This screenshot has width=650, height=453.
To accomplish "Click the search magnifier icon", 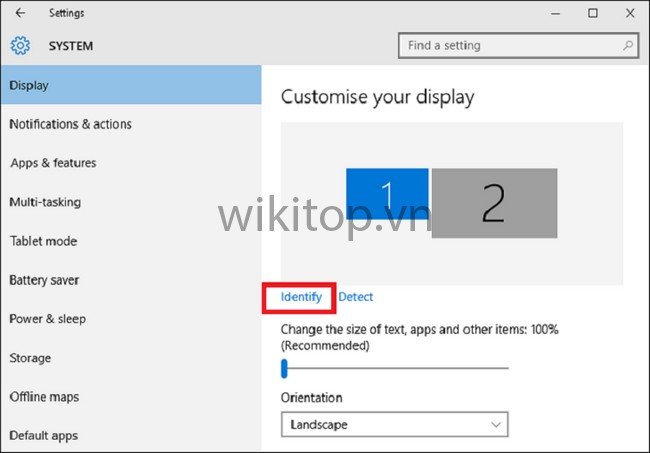I will click(628, 46).
